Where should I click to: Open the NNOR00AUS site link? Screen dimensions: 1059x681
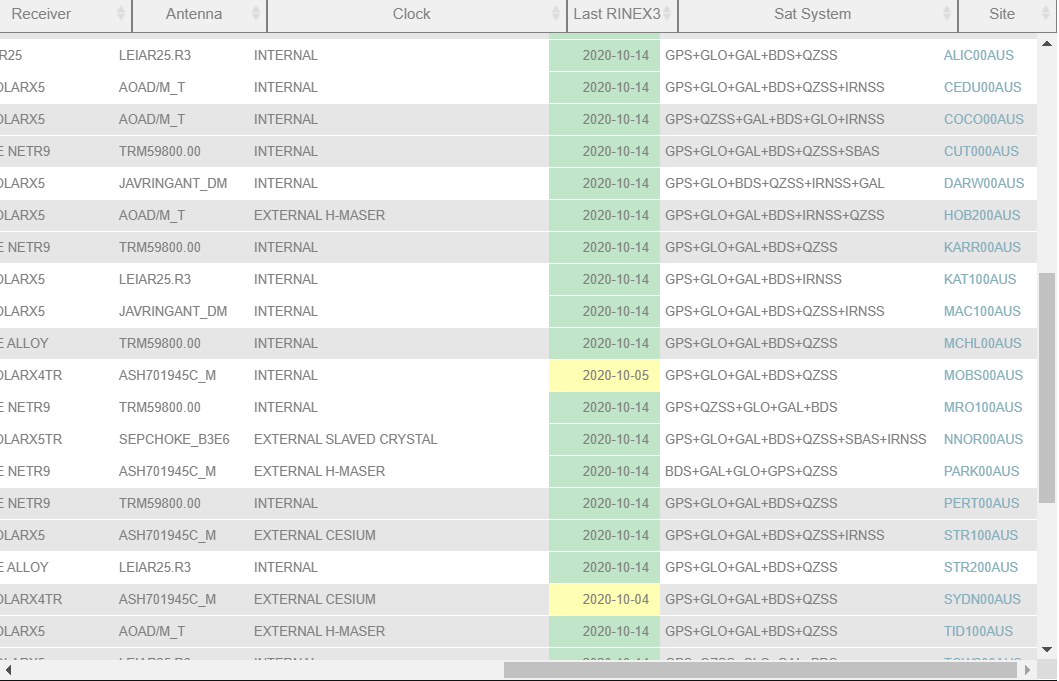(983, 439)
